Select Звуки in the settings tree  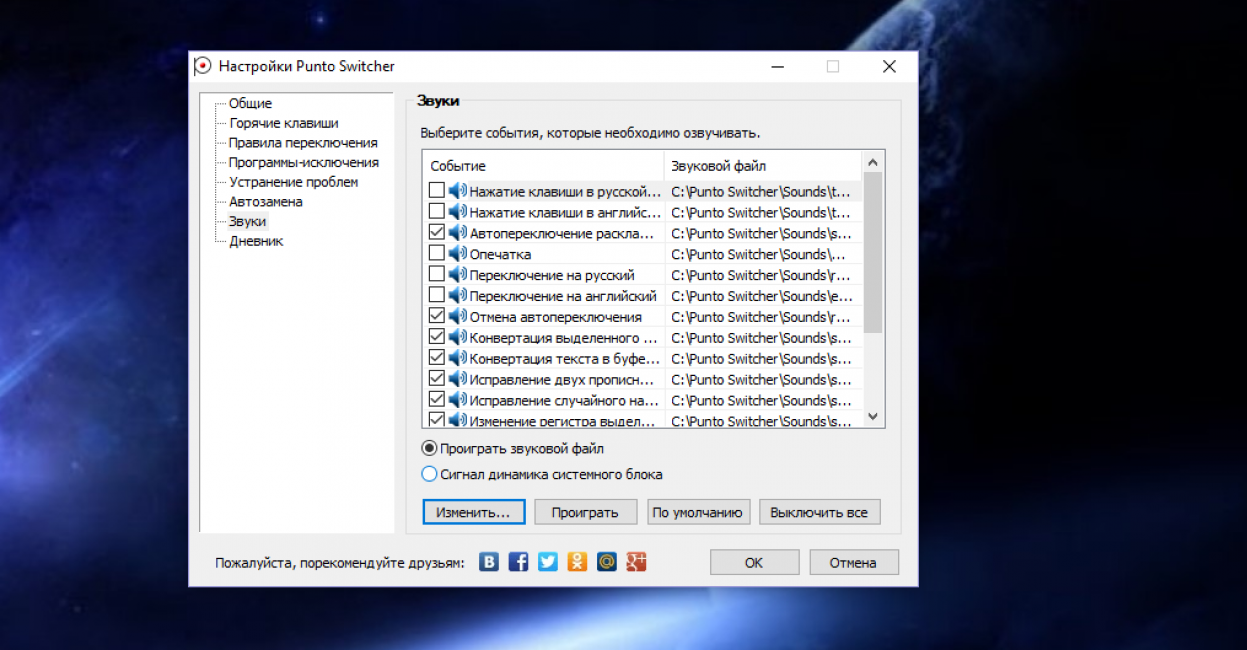pos(247,221)
